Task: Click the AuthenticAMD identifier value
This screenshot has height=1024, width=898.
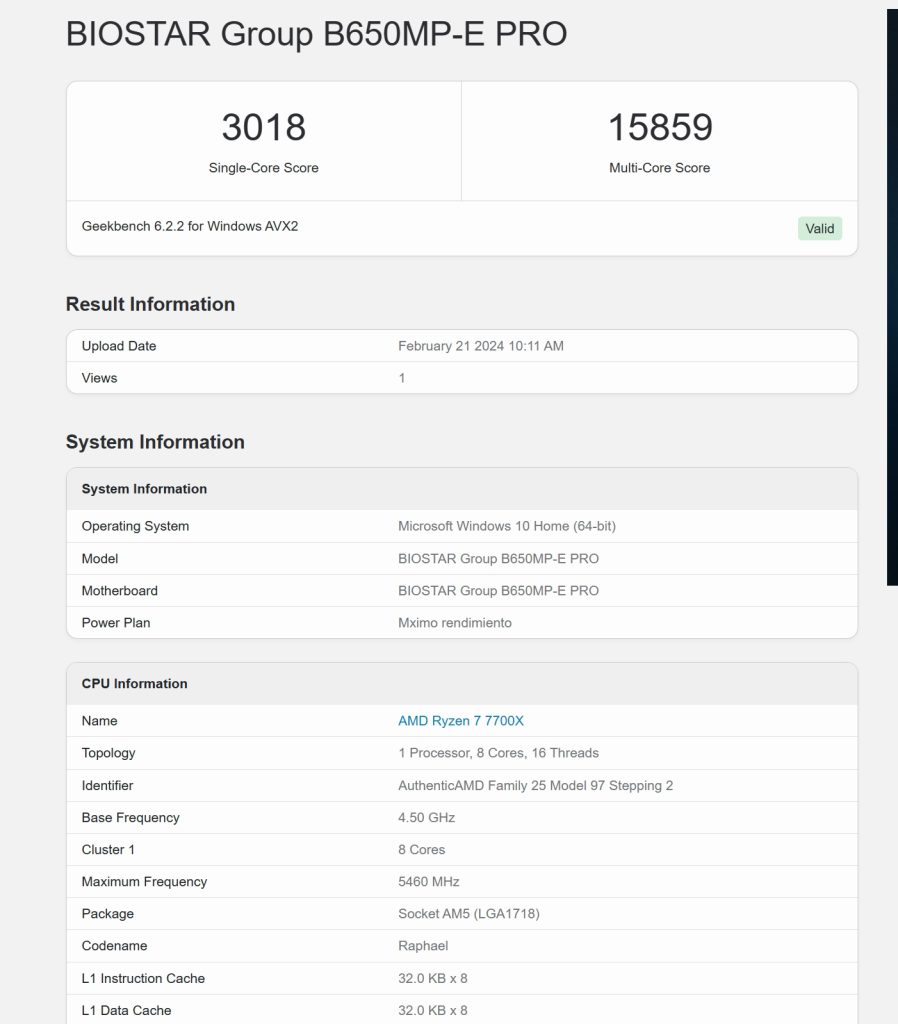Action: point(536,785)
